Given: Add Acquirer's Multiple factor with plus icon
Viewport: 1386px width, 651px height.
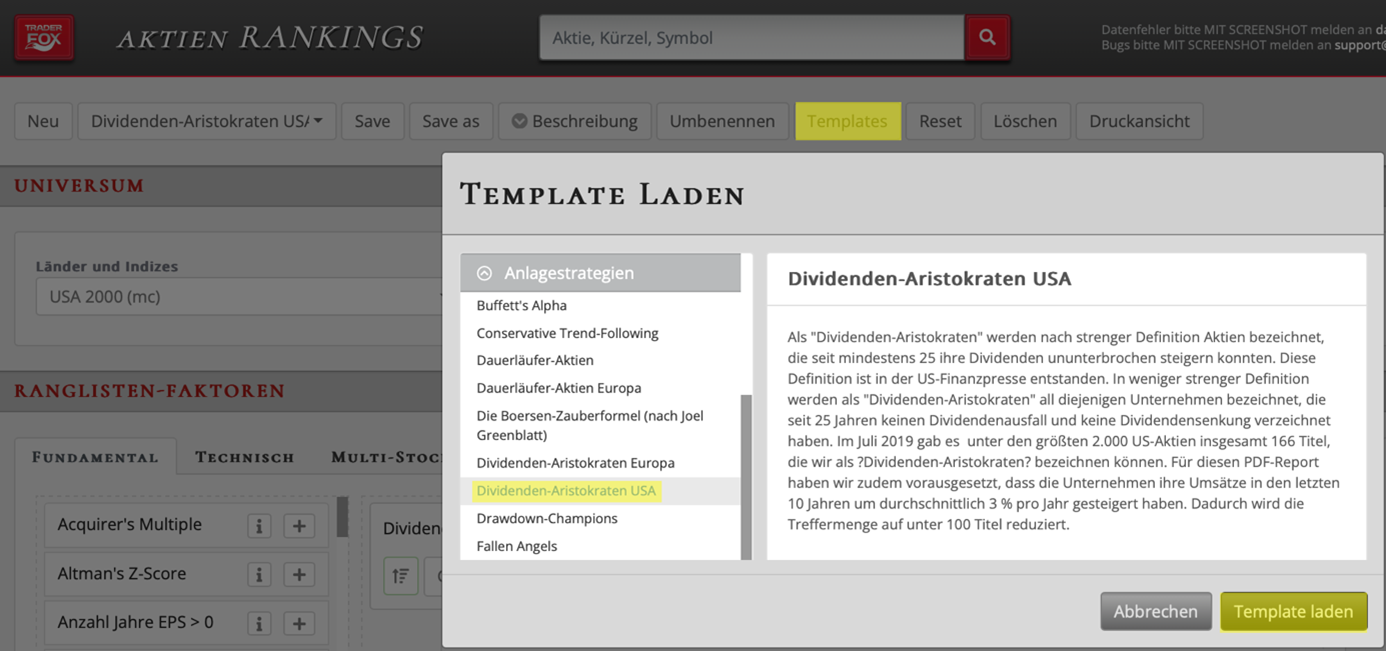Looking at the screenshot, I should (x=299, y=526).
